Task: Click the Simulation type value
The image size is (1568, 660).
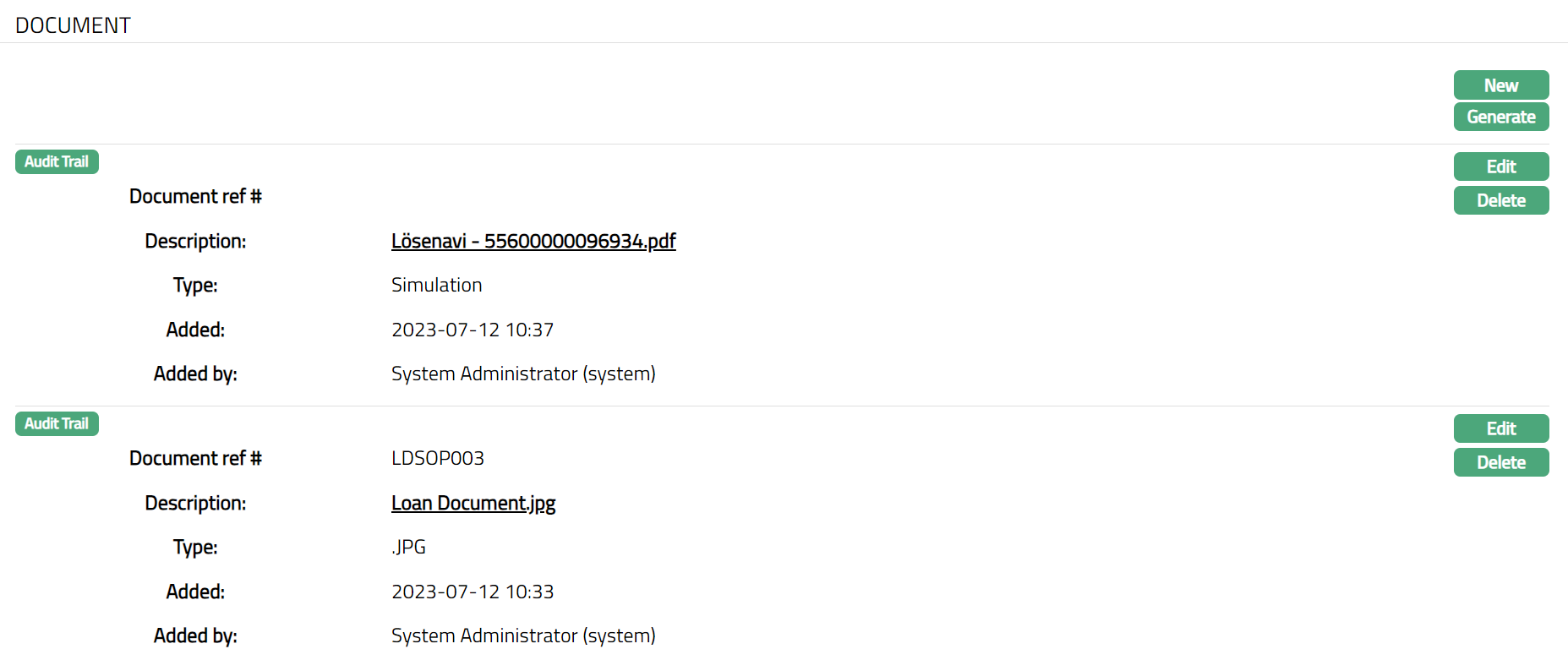Action: point(436,285)
